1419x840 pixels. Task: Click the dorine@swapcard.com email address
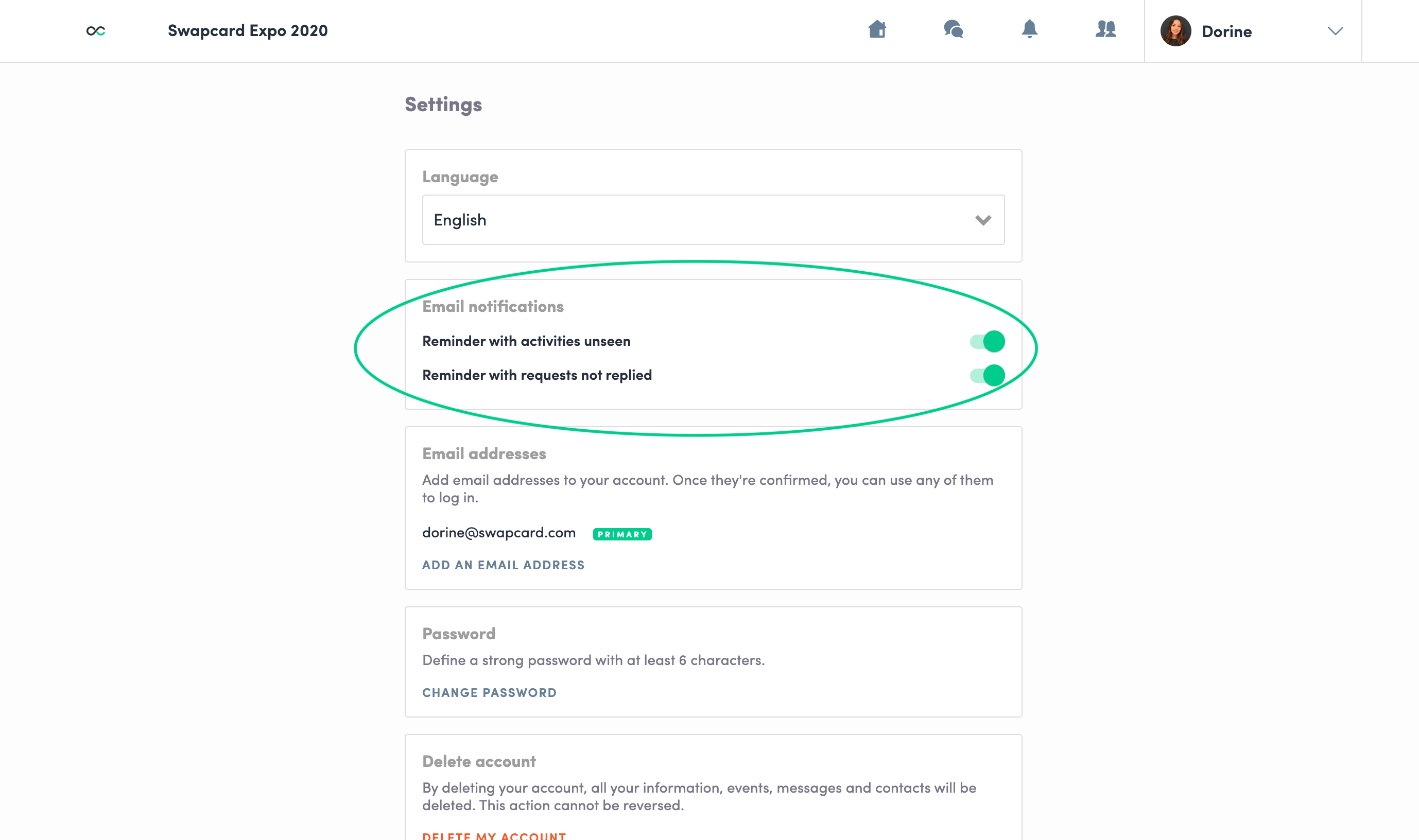coord(499,533)
